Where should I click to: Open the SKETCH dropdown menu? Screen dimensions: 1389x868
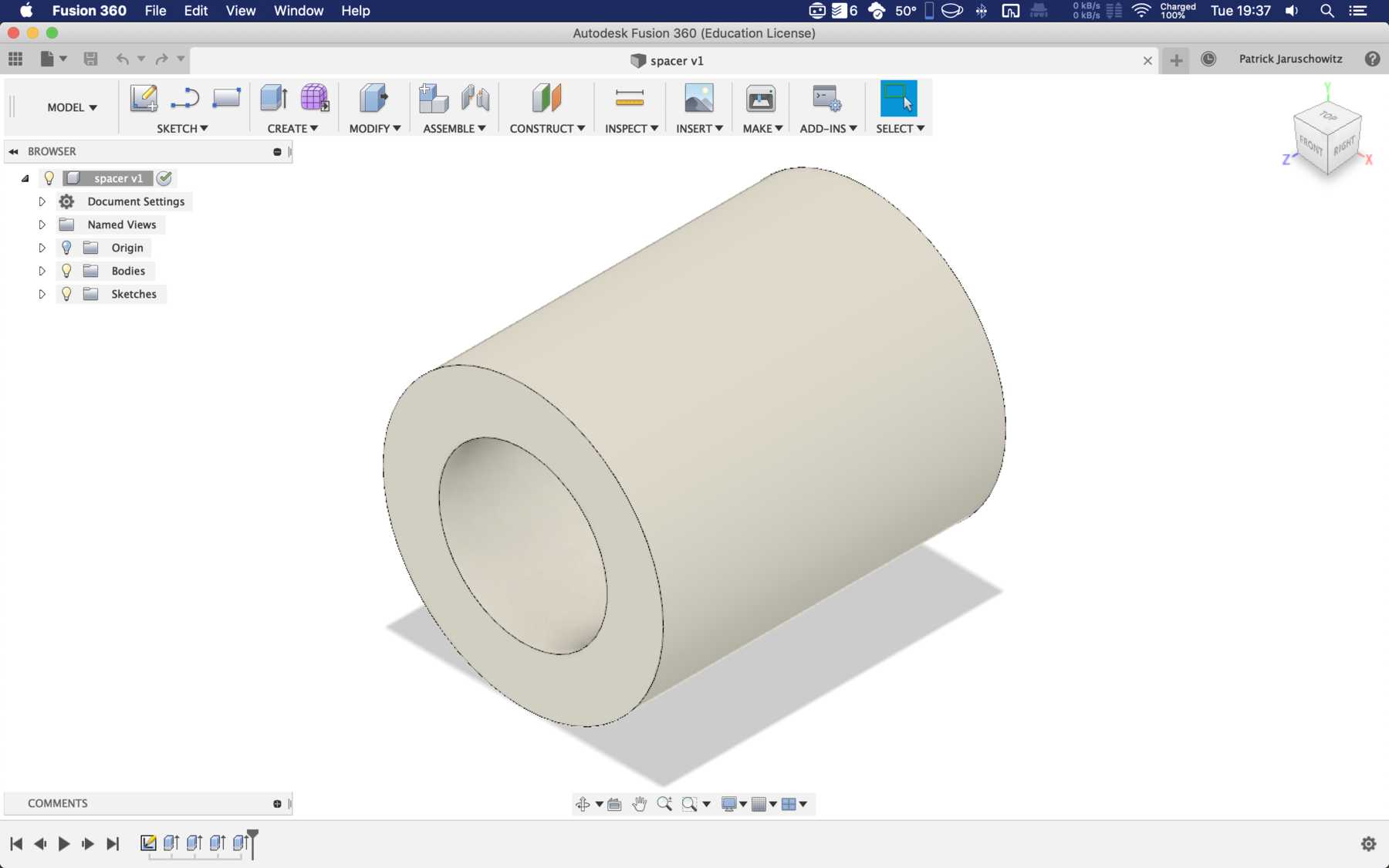click(x=182, y=128)
